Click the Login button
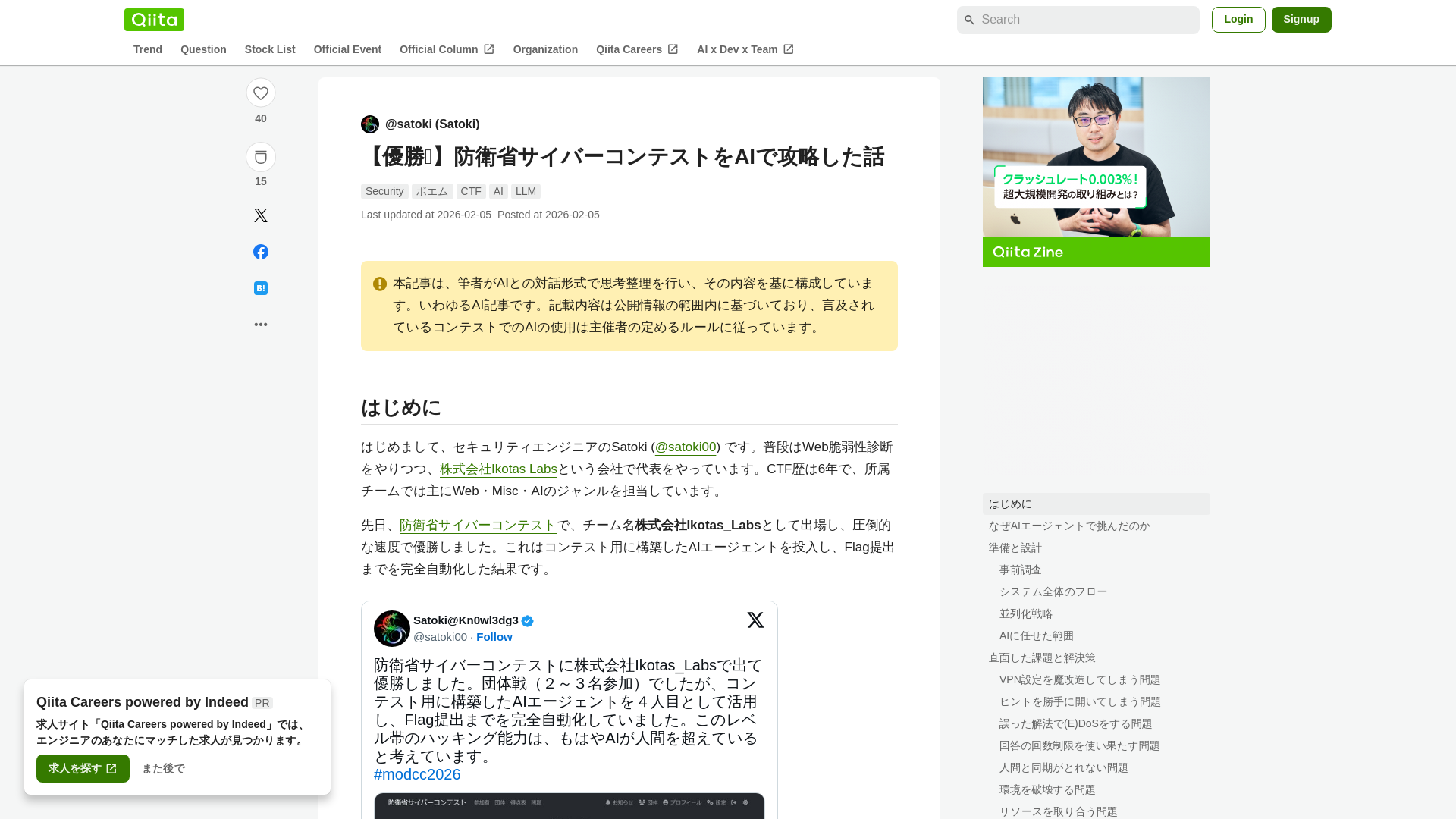This screenshot has width=1456, height=819. pos(1238,19)
